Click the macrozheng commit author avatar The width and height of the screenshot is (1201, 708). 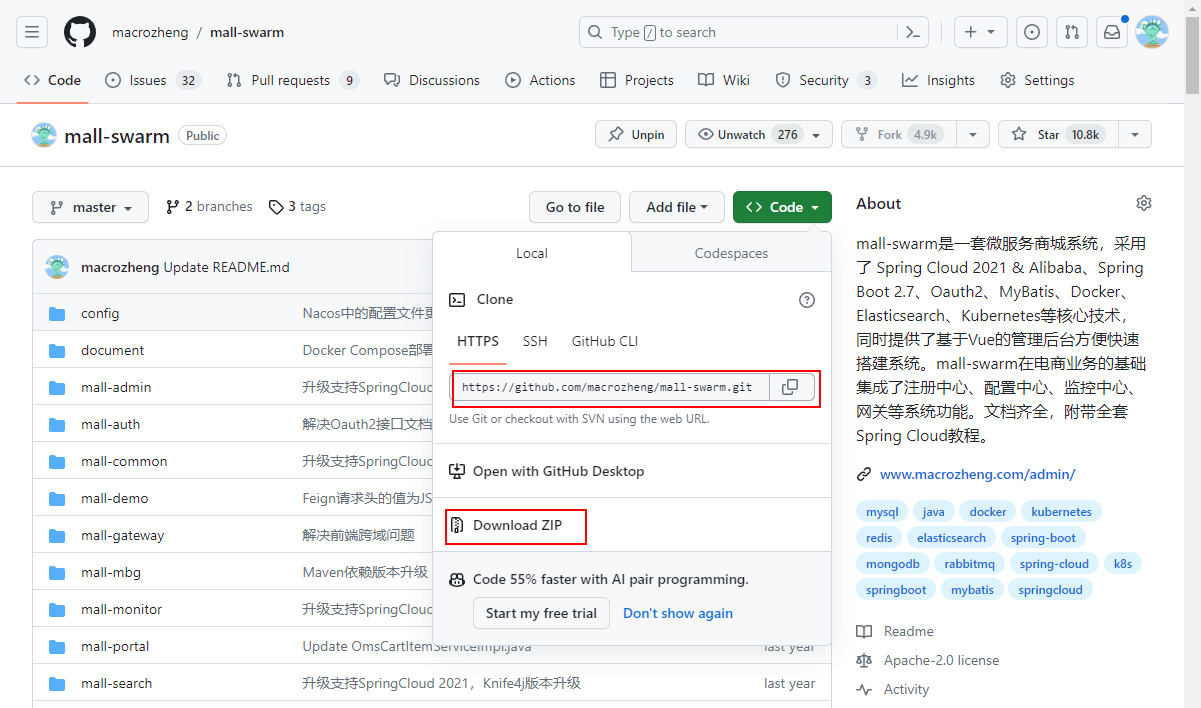(57, 267)
